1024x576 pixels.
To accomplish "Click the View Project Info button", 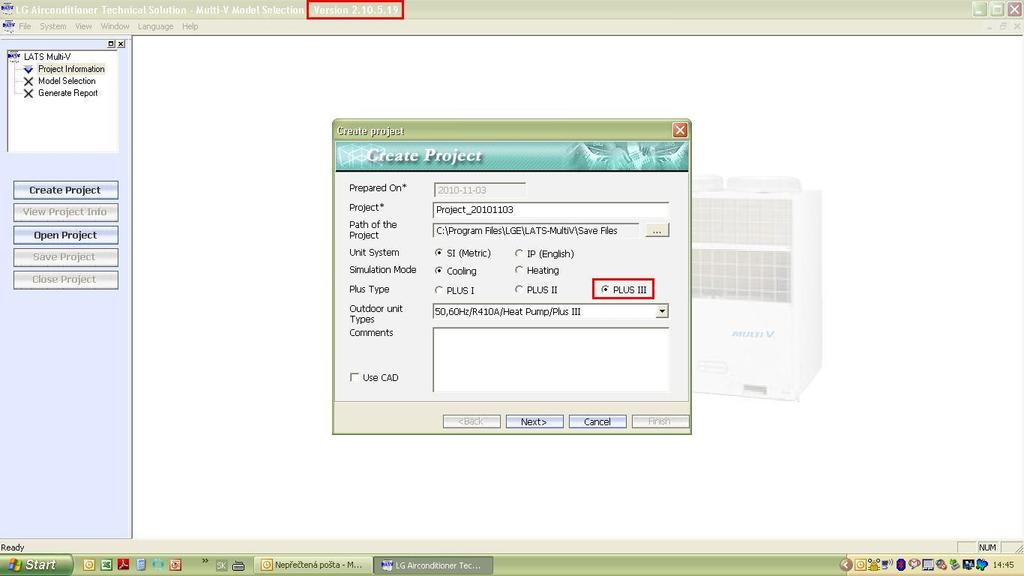I will pyautogui.click(x=65, y=212).
